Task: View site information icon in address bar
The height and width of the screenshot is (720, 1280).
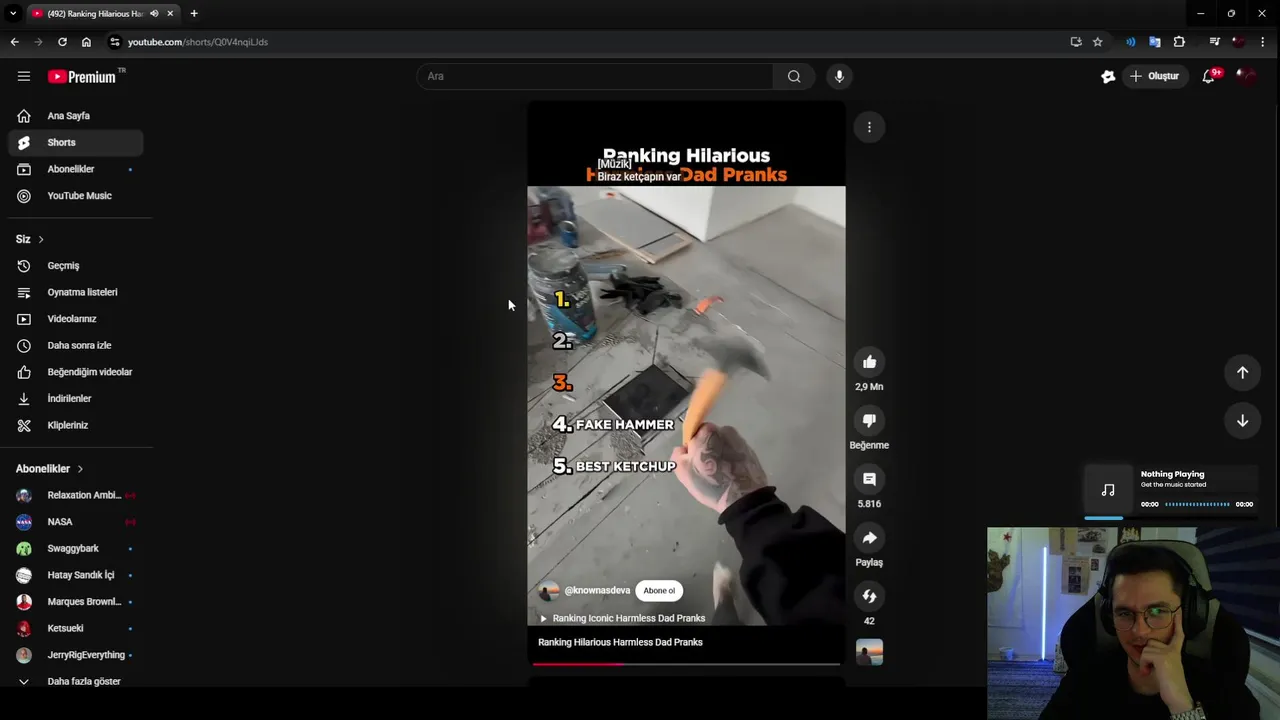Action: [115, 42]
